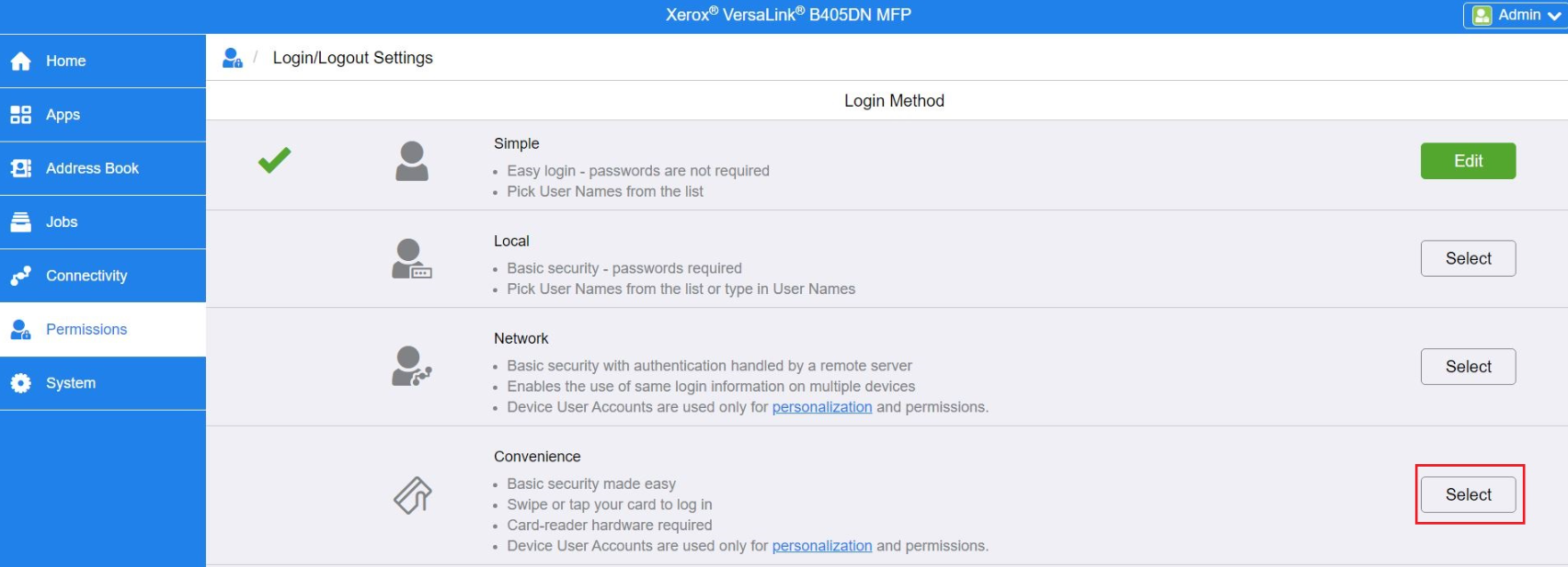Click the Simple login user icon

[x=411, y=161]
